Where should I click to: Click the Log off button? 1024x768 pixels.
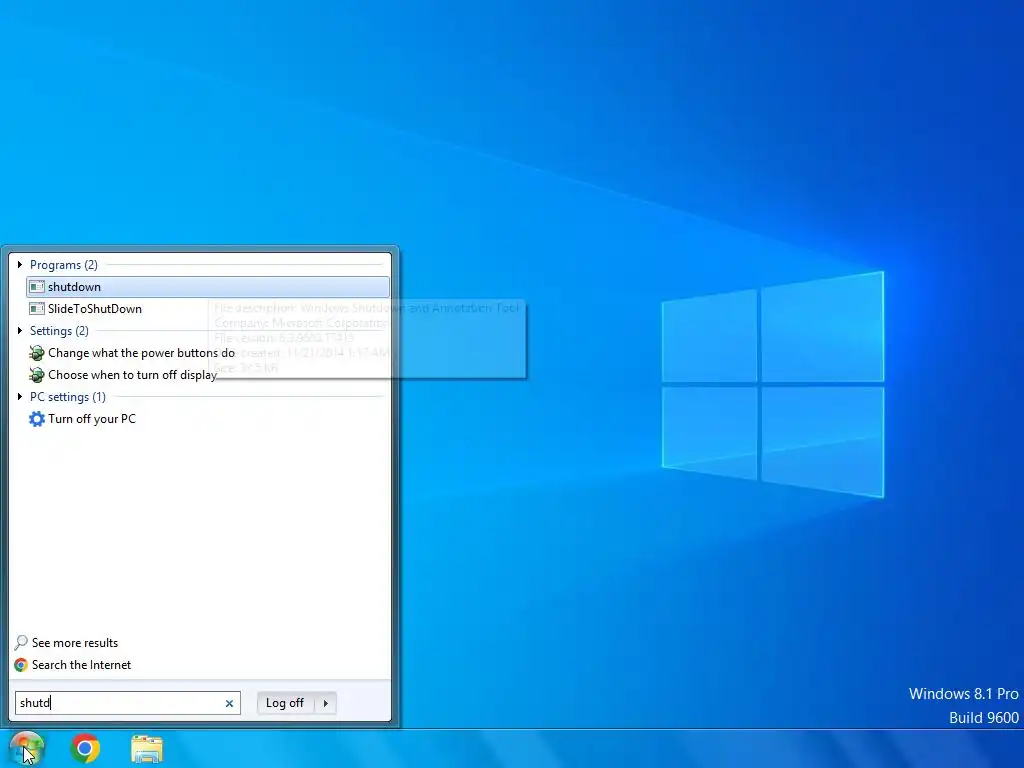pyautogui.click(x=285, y=703)
